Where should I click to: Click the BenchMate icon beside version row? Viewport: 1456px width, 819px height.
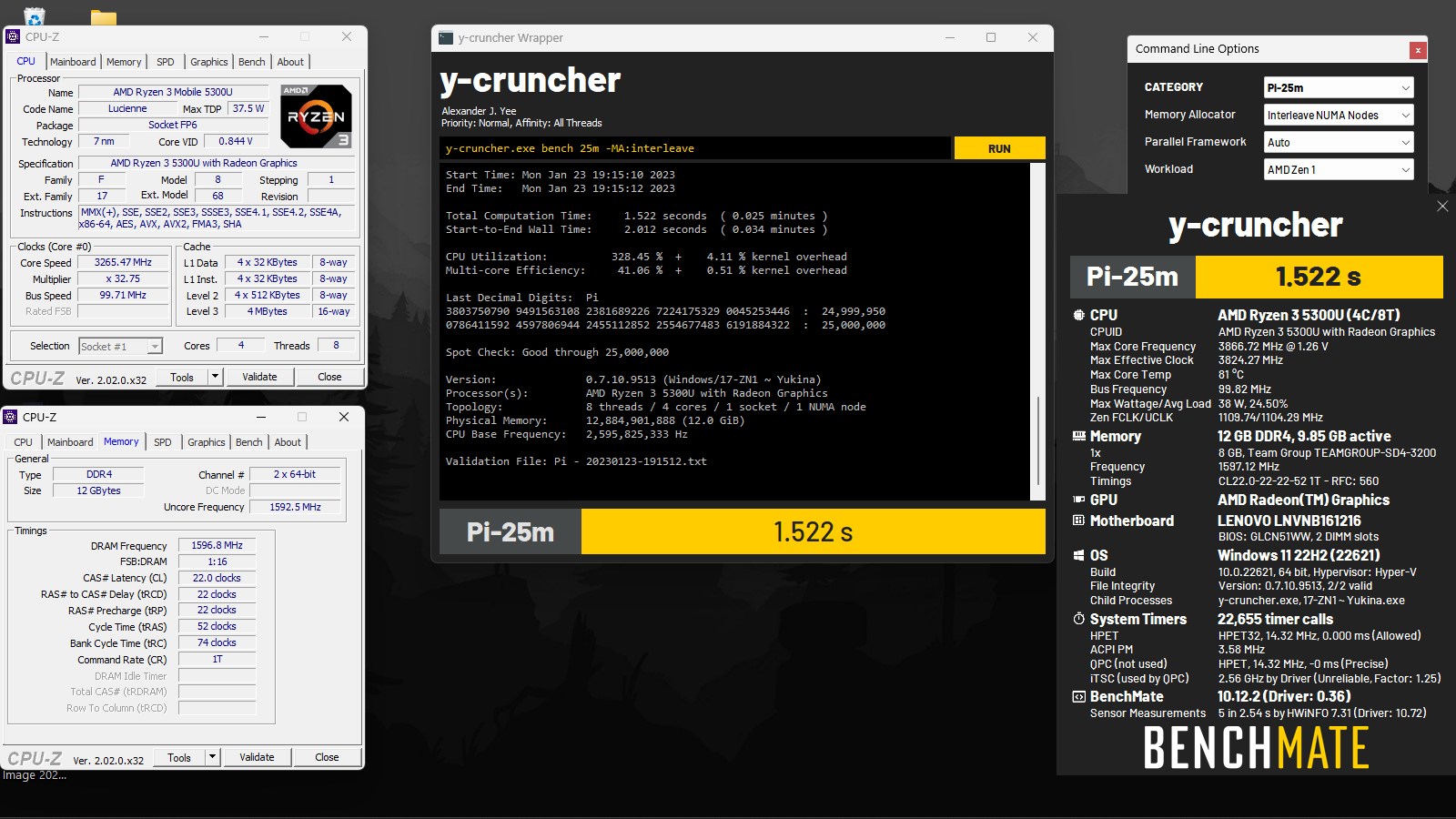1079,696
